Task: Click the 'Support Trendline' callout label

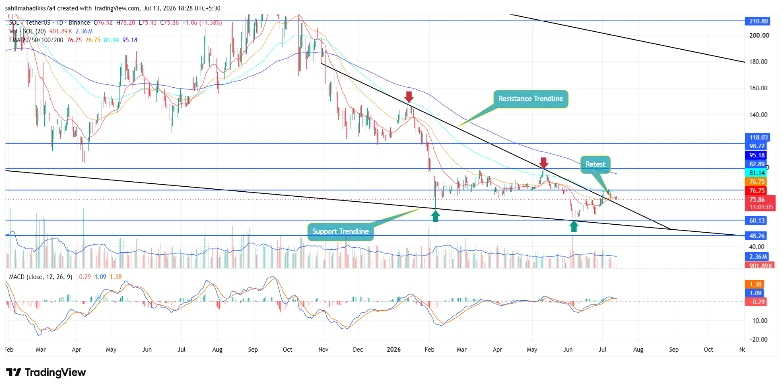Action: click(341, 232)
